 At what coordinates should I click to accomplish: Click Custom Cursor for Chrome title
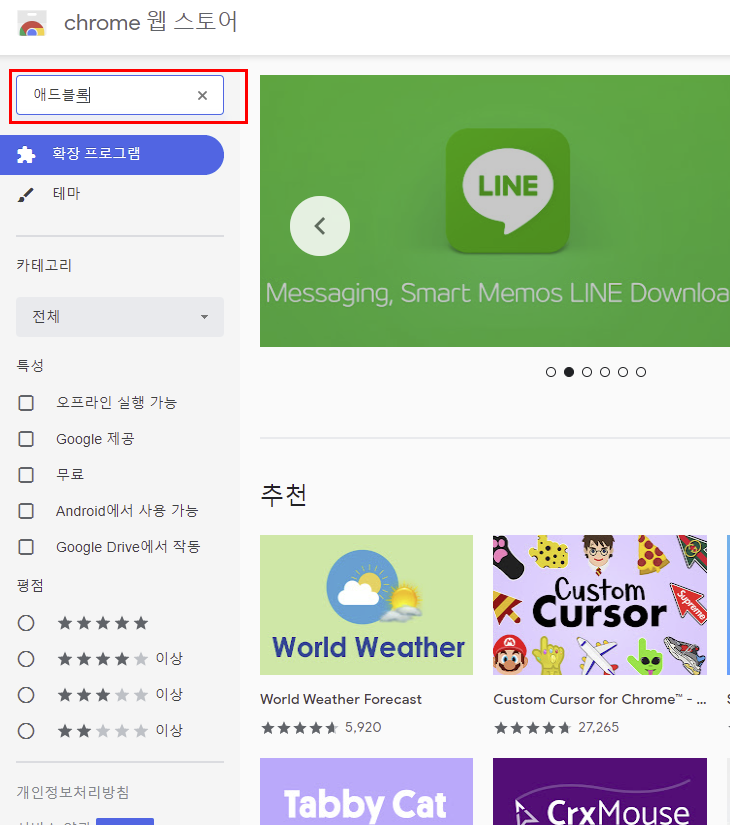coord(599,699)
